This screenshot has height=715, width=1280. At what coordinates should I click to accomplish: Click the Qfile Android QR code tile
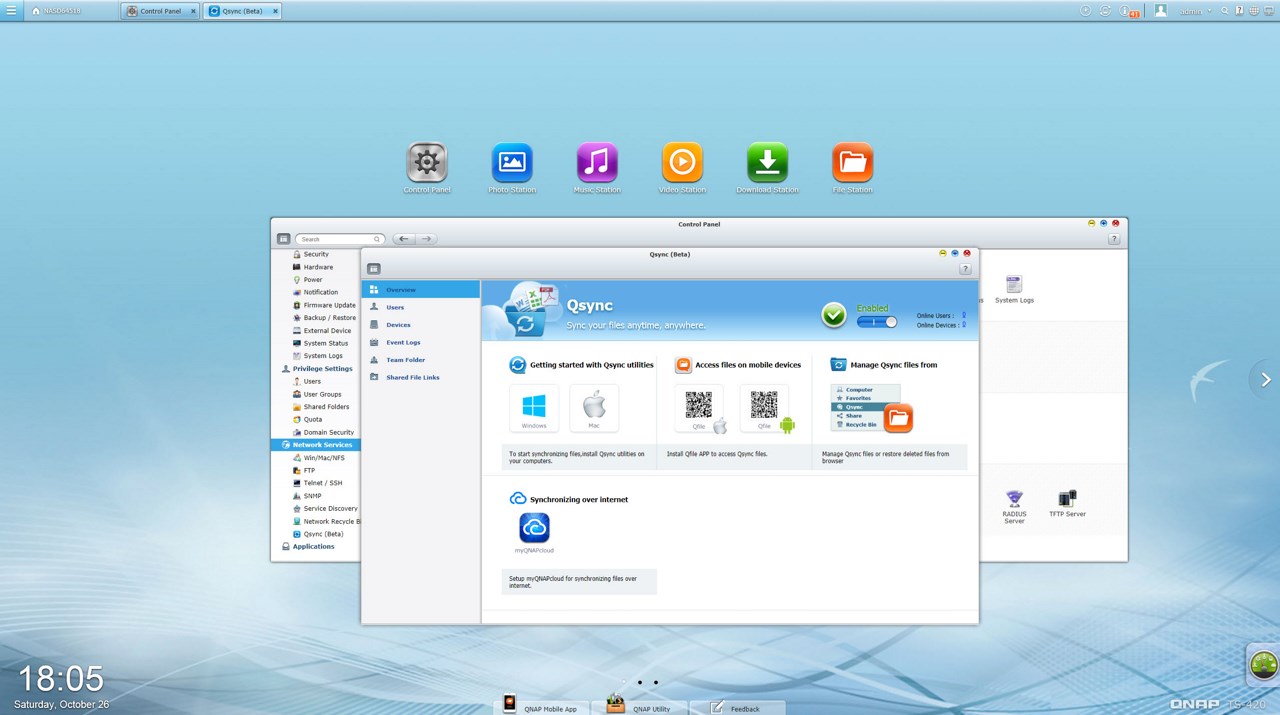[764, 408]
